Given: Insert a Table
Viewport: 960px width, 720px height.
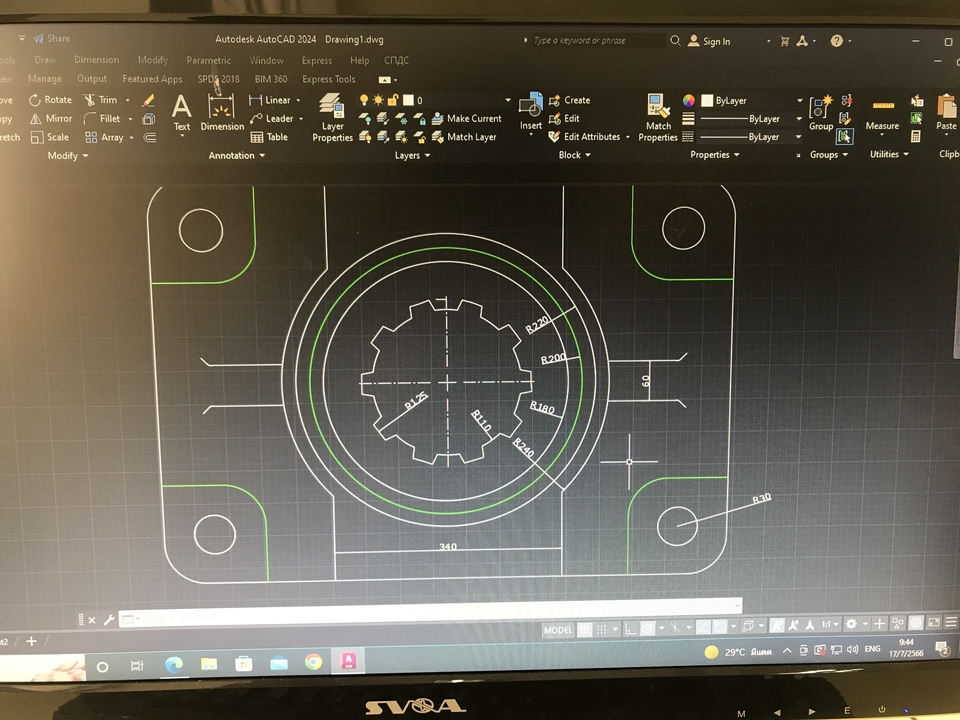Looking at the screenshot, I should coord(269,137).
